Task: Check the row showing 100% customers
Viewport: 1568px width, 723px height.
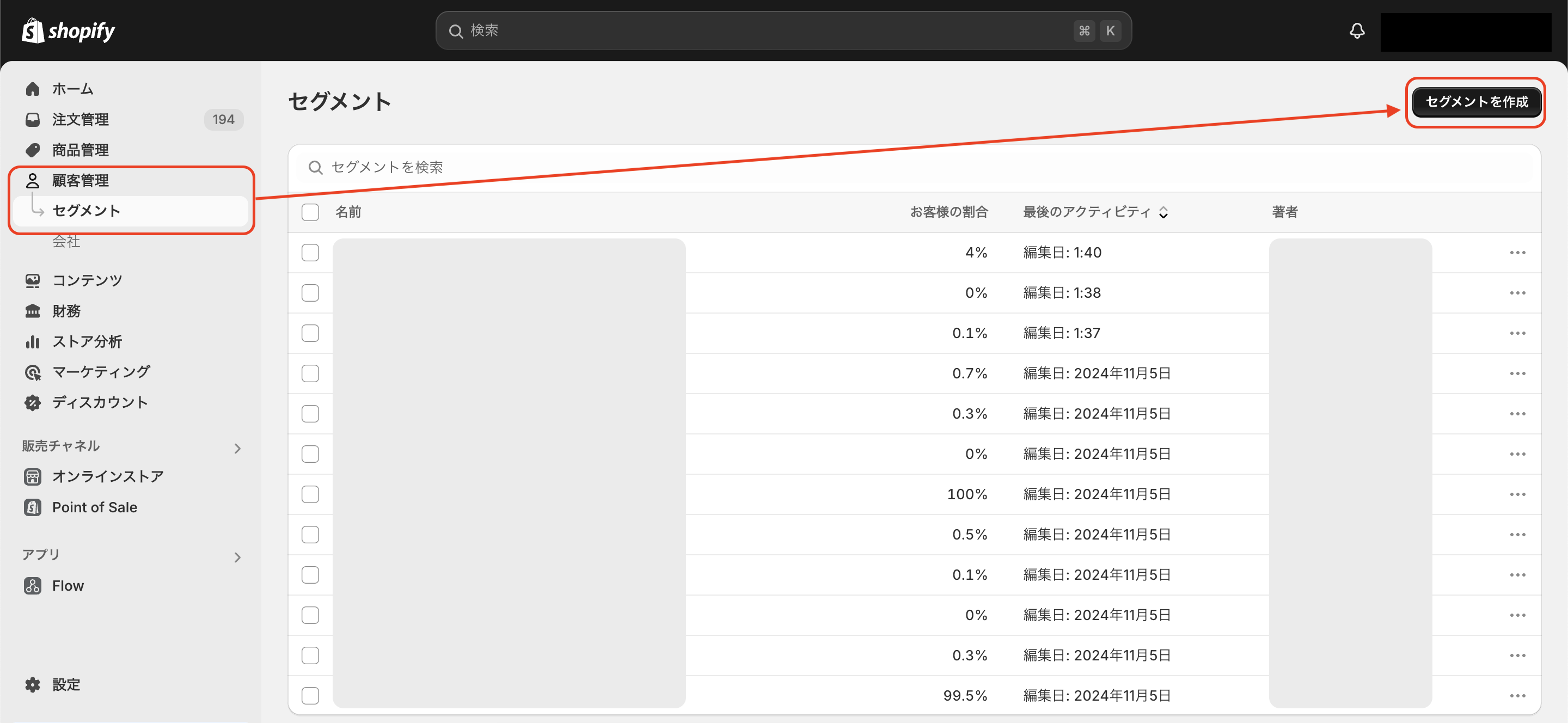Action: [x=310, y=494]
